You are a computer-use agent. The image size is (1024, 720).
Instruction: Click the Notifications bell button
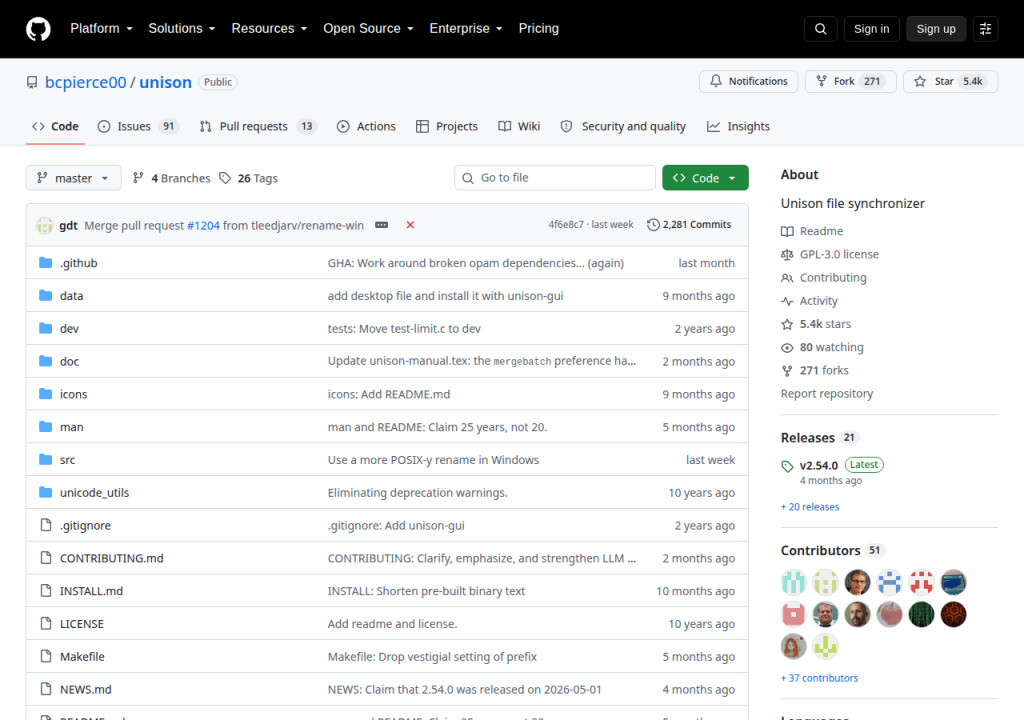click(x=748, y=81)
